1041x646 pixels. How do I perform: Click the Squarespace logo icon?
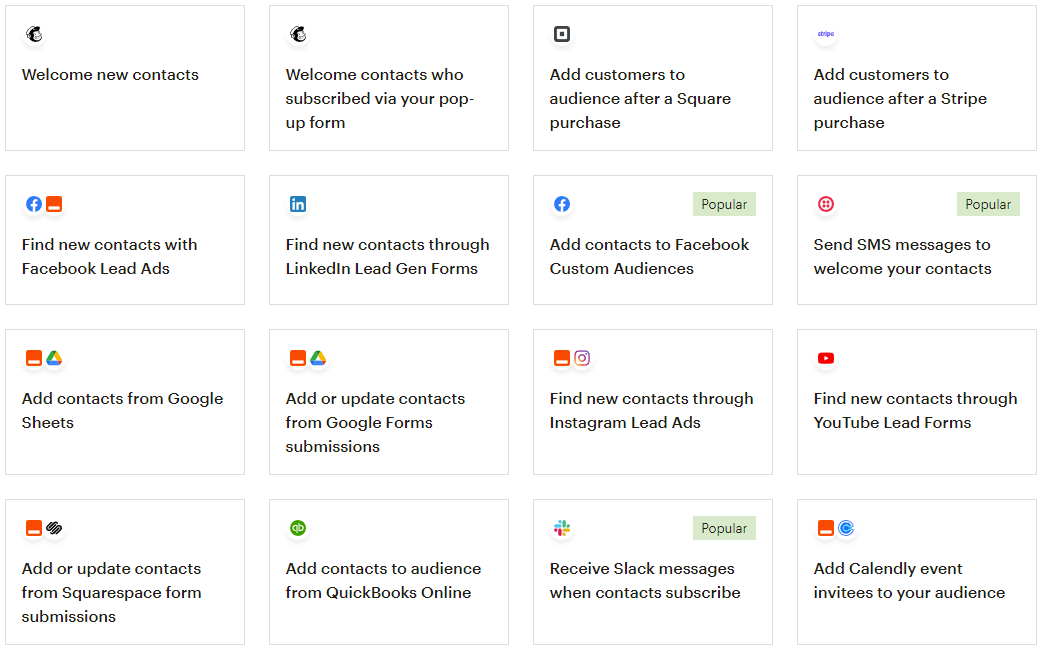[54, 528]
